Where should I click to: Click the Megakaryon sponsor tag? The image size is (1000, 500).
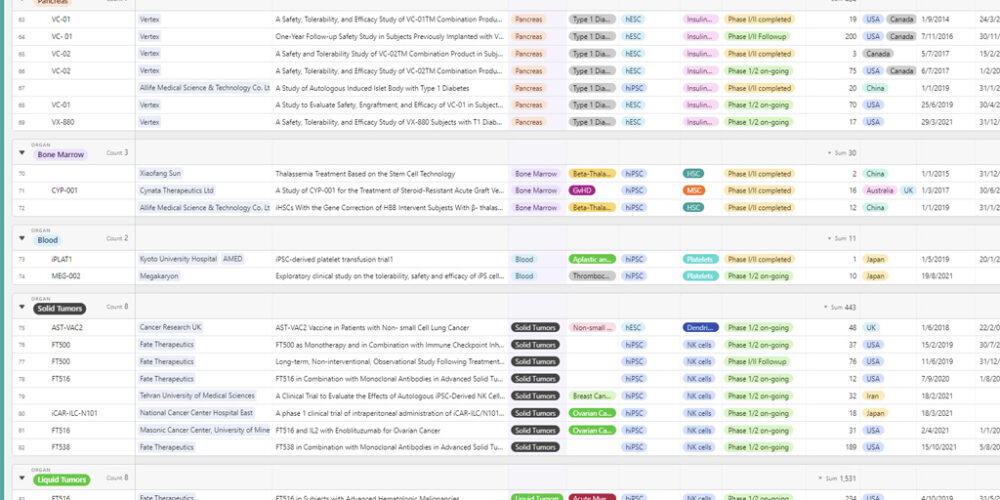[159, 276]
